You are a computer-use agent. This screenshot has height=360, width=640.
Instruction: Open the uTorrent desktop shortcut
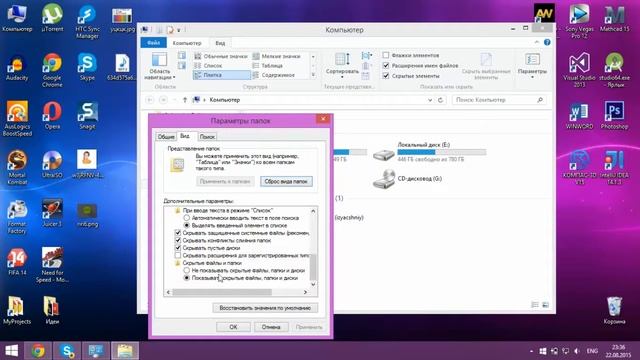point(52,18)
